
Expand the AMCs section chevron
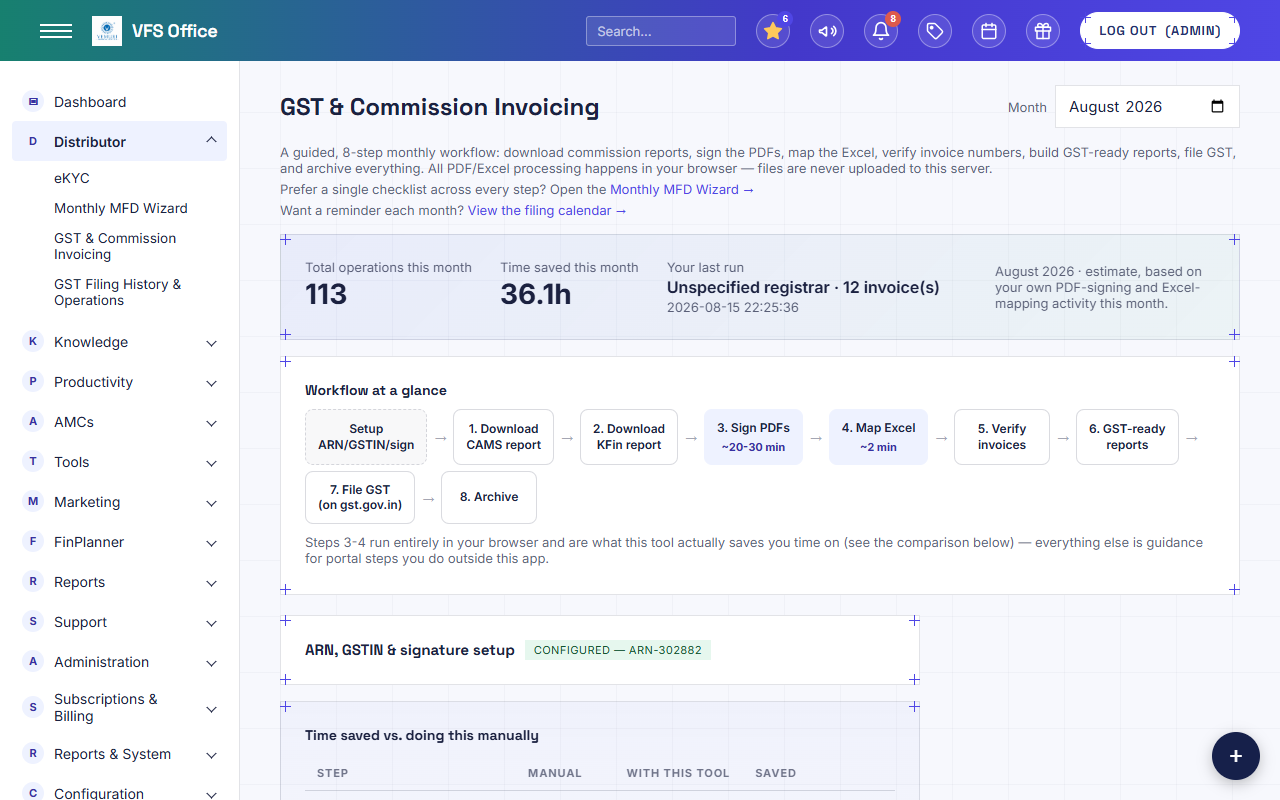pos(211,423)
